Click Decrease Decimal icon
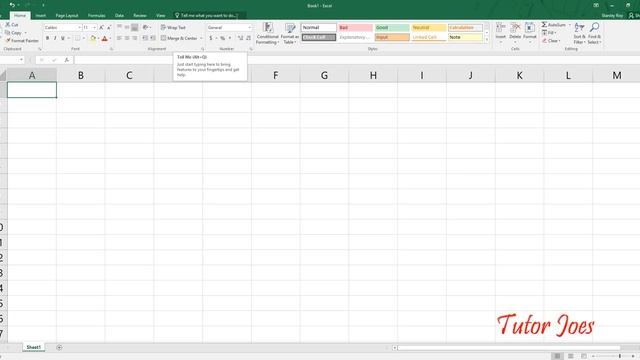The height and width of the screenshot is (360, 640). pyautogui.click(x=248, y=38)
